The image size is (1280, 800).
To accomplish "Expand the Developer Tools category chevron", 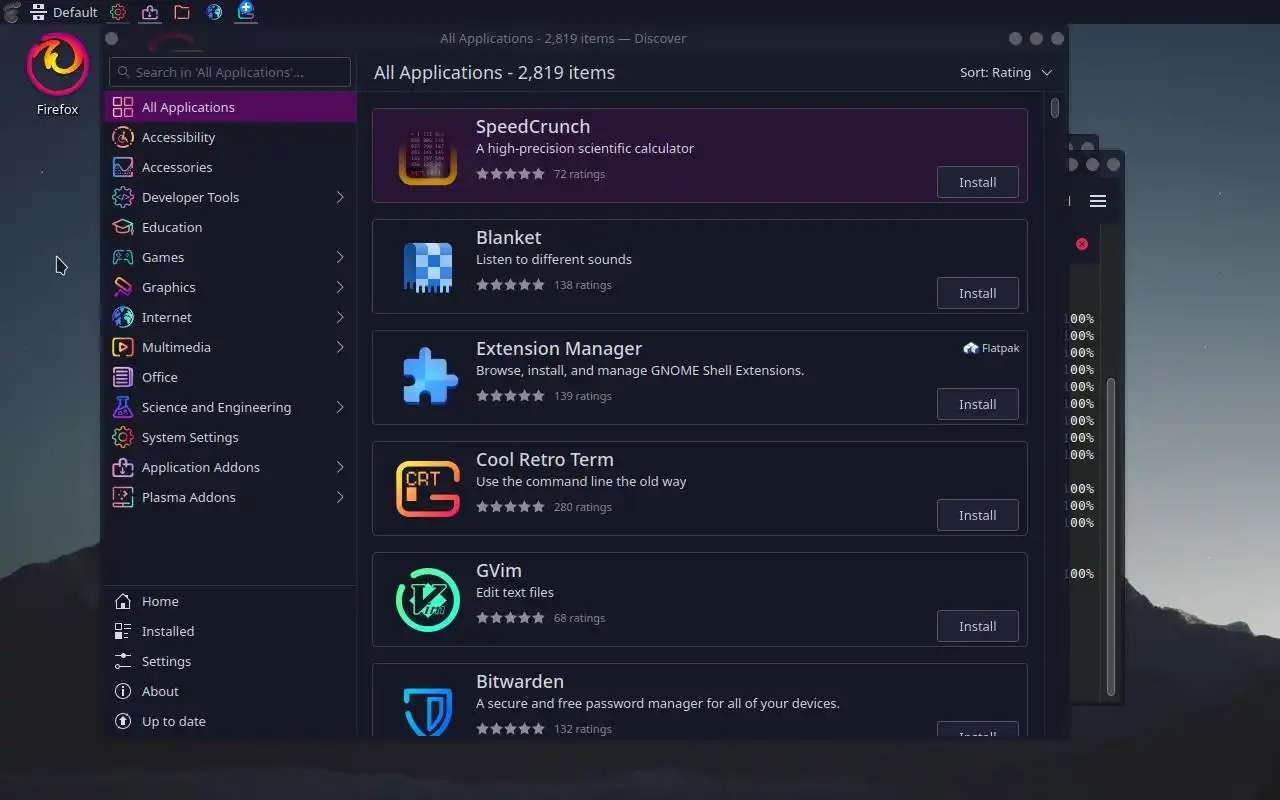I will (340, 197).
